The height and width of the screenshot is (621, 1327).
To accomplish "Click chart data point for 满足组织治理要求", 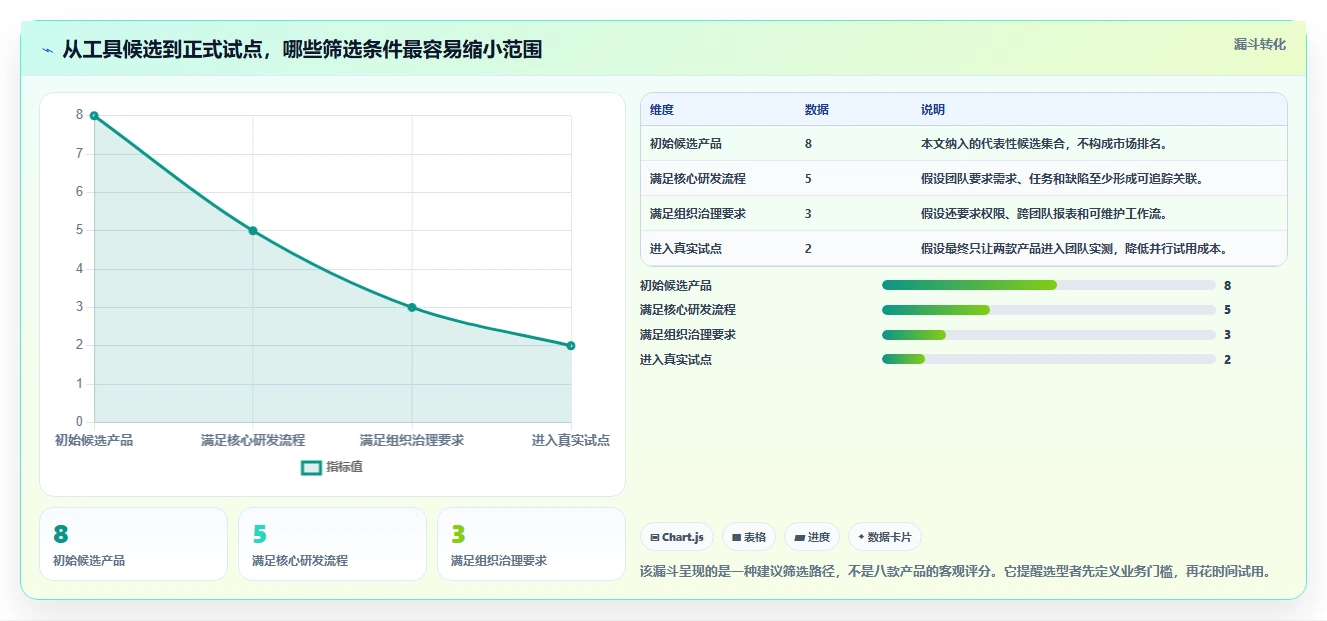I will [412, 307].
